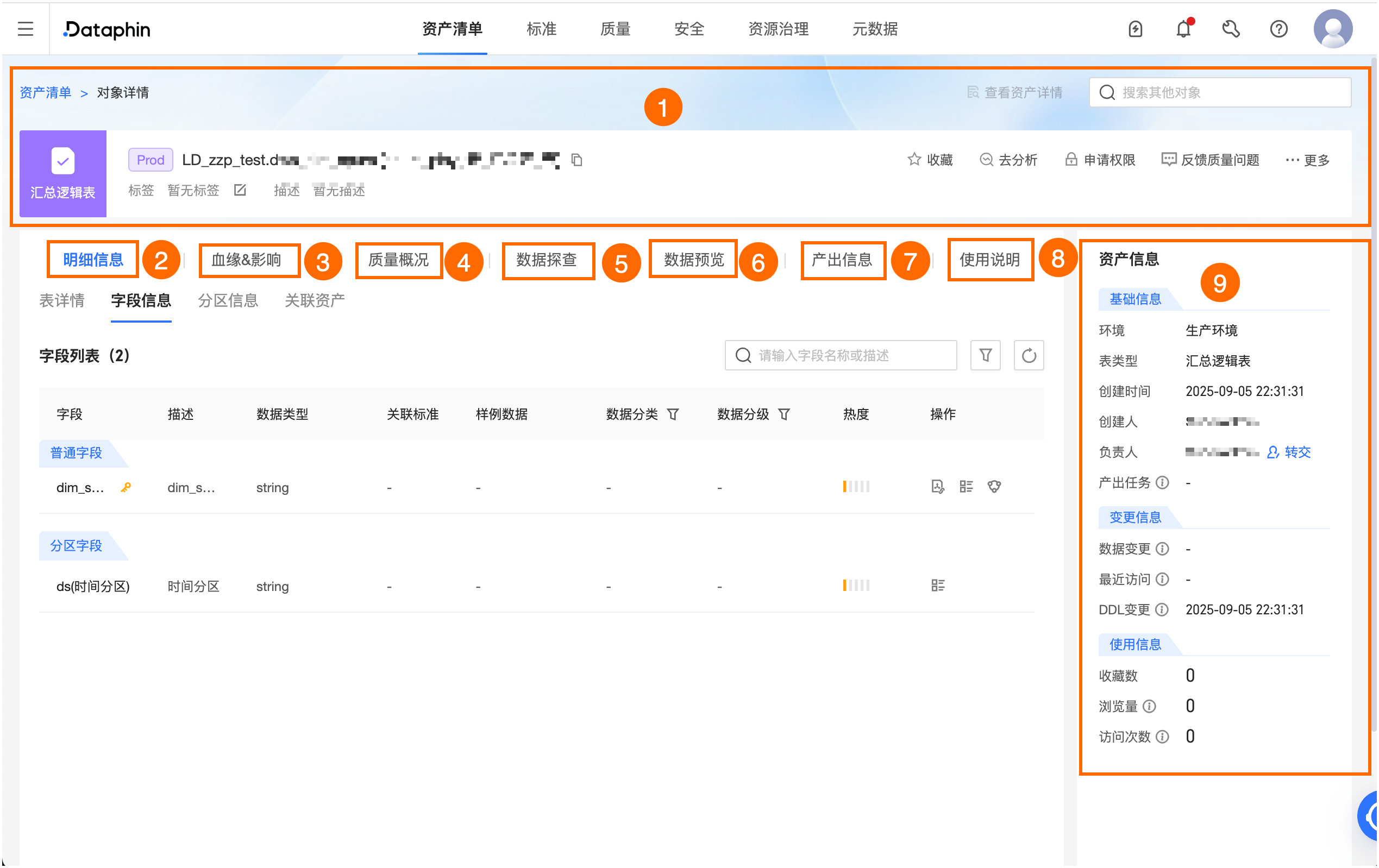1379x868 pixels.
Task: Open the hamburger menu icon
Action: (x=25, y=29)
